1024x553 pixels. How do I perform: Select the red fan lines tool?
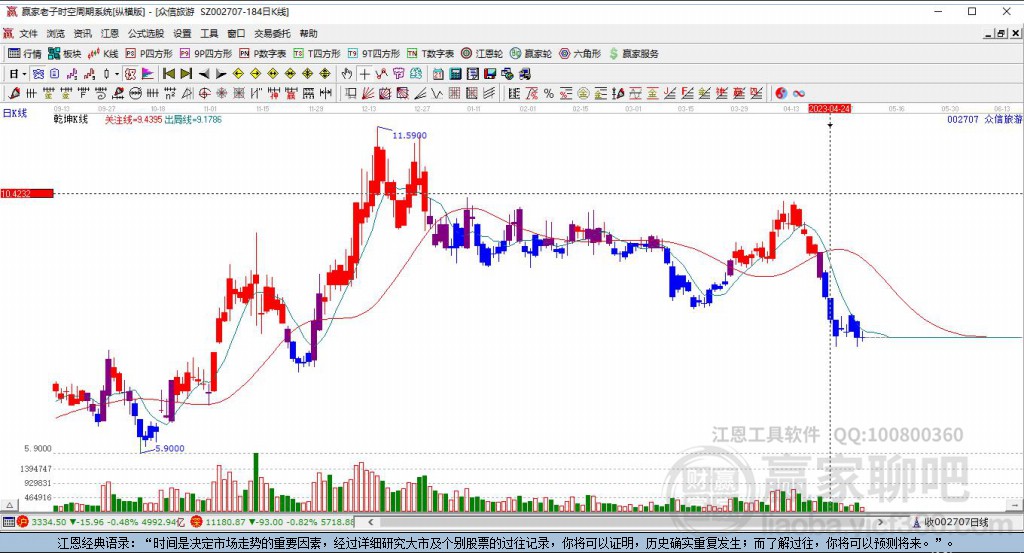coord(368,93)
